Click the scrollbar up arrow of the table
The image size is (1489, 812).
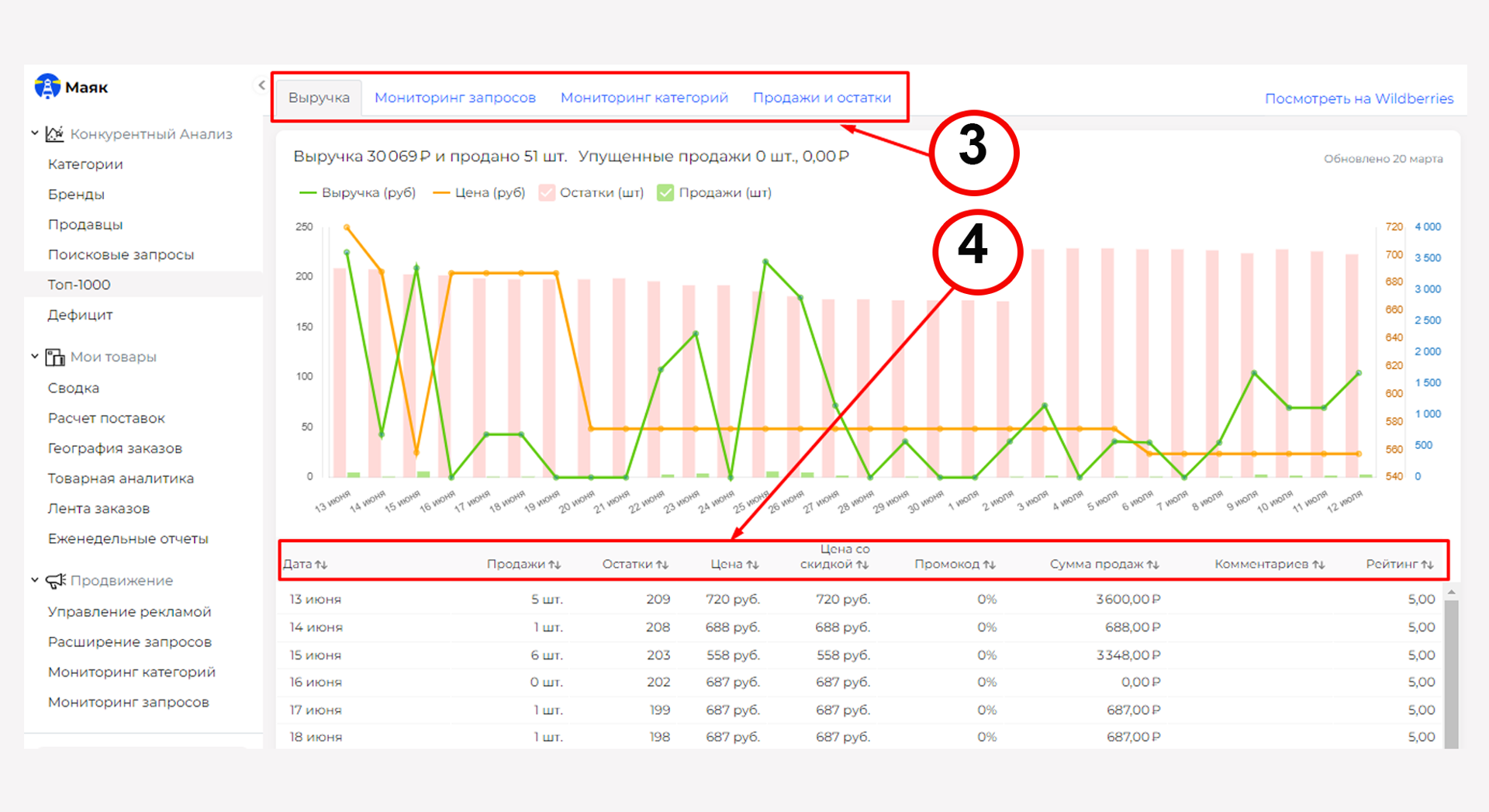[x=1451, y=593]
